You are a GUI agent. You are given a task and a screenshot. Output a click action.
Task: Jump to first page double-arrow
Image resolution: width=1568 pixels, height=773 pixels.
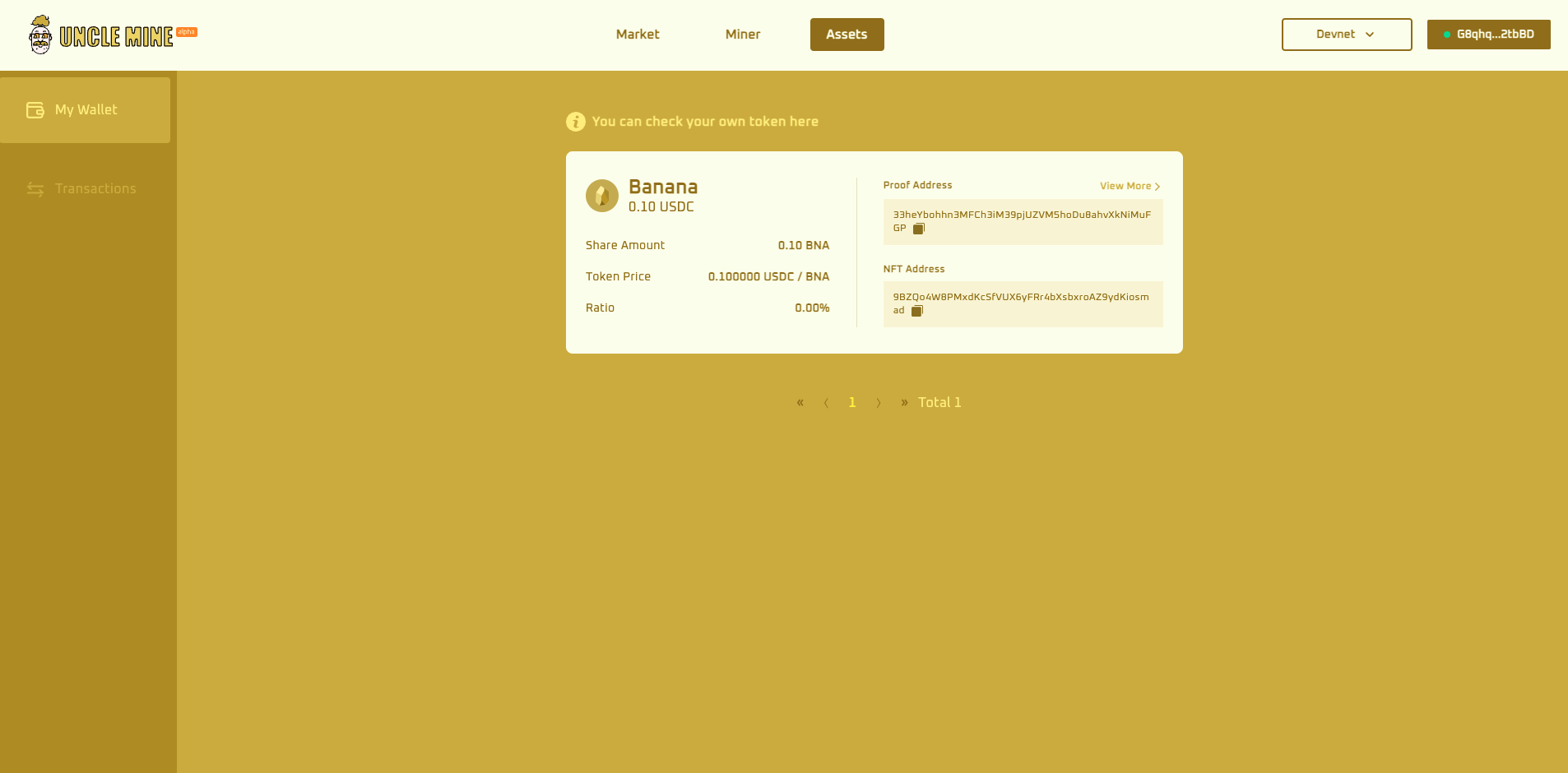click(x=800, y=402)
